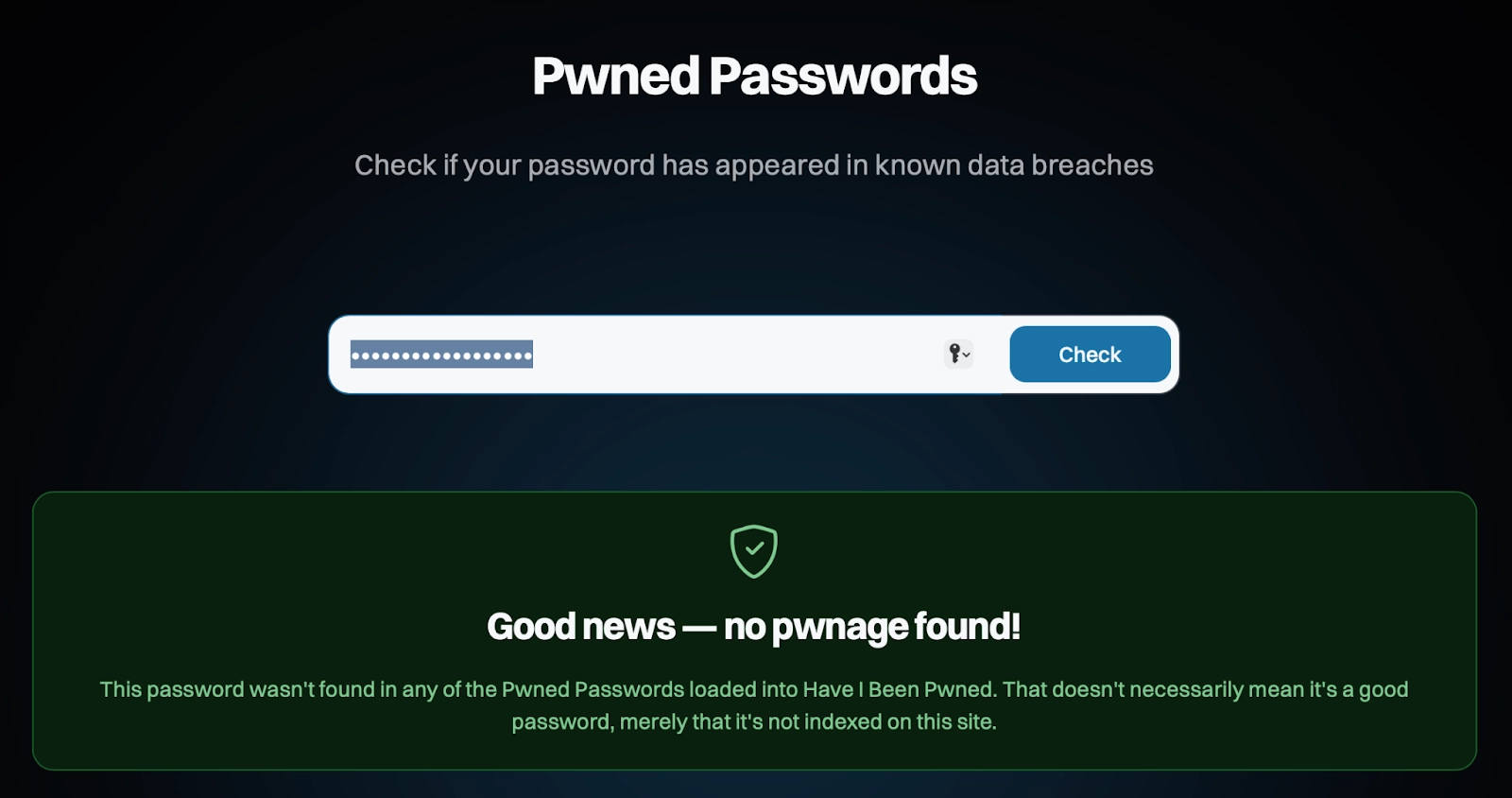Click the "This password wasn't found" description text
This screenshot has height=798, width=1512.
click(x=754, y=705)
